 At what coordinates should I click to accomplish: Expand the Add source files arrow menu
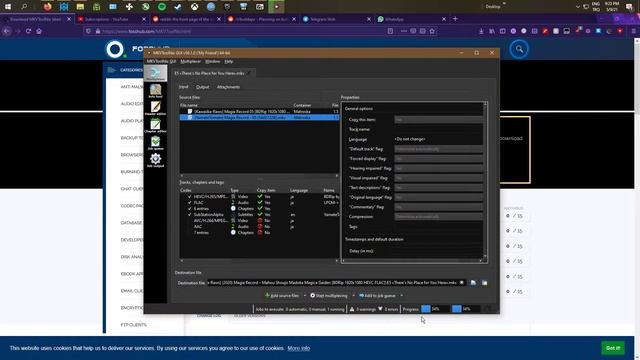[305, 296]
